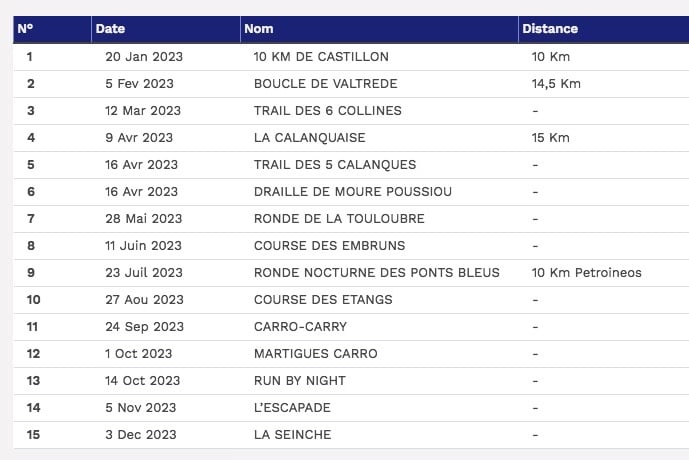Click the 10 Km Petroineos distance cell
Image resolution: width=689 pixels, height=460 pixels.
click(x=587, y=273)
